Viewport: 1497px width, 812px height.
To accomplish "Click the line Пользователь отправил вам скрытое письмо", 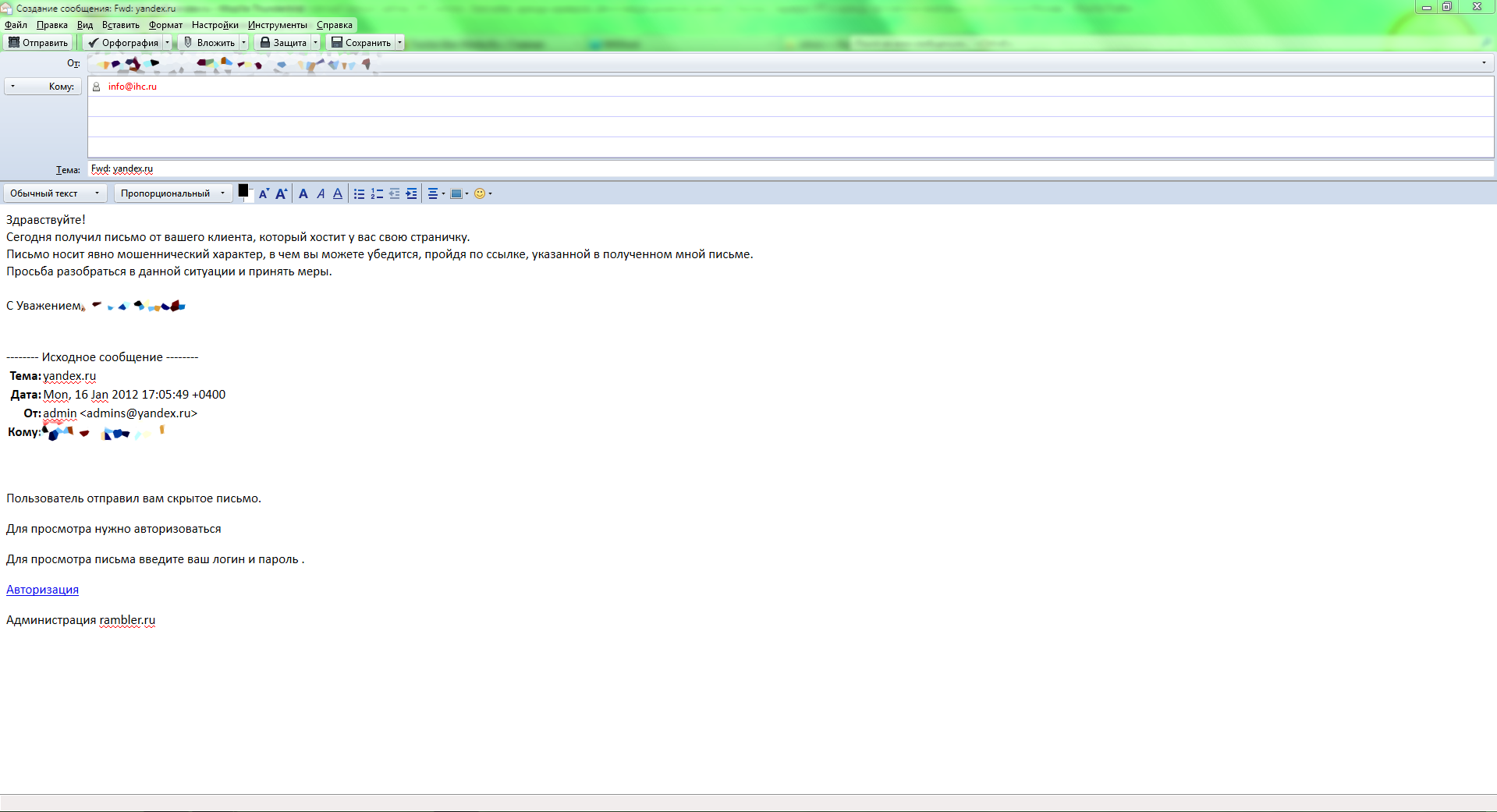I will 134,498.
